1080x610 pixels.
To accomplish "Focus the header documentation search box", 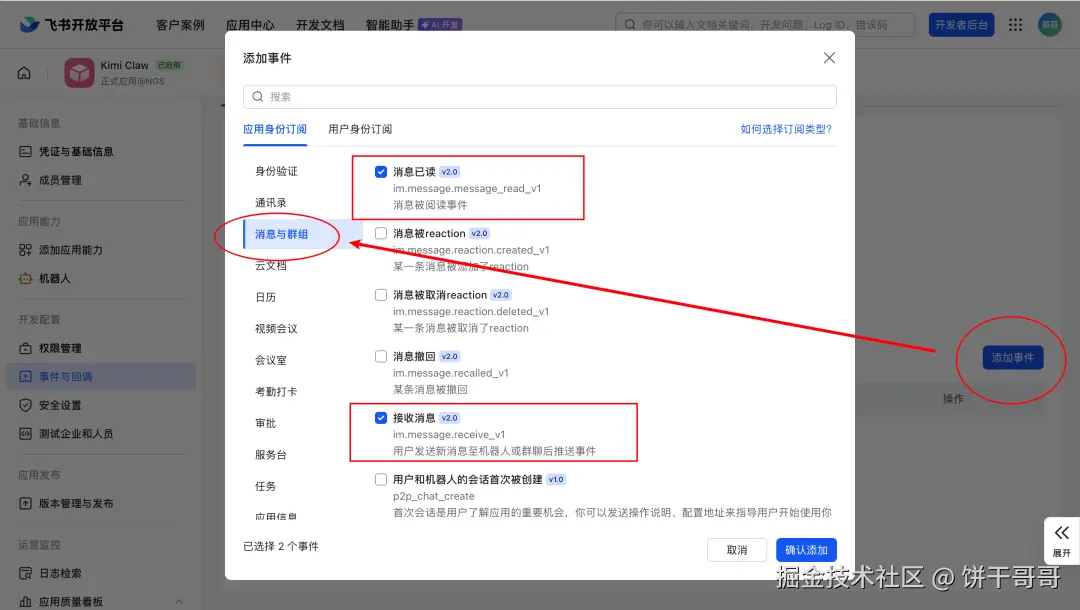I will [765, 25].
